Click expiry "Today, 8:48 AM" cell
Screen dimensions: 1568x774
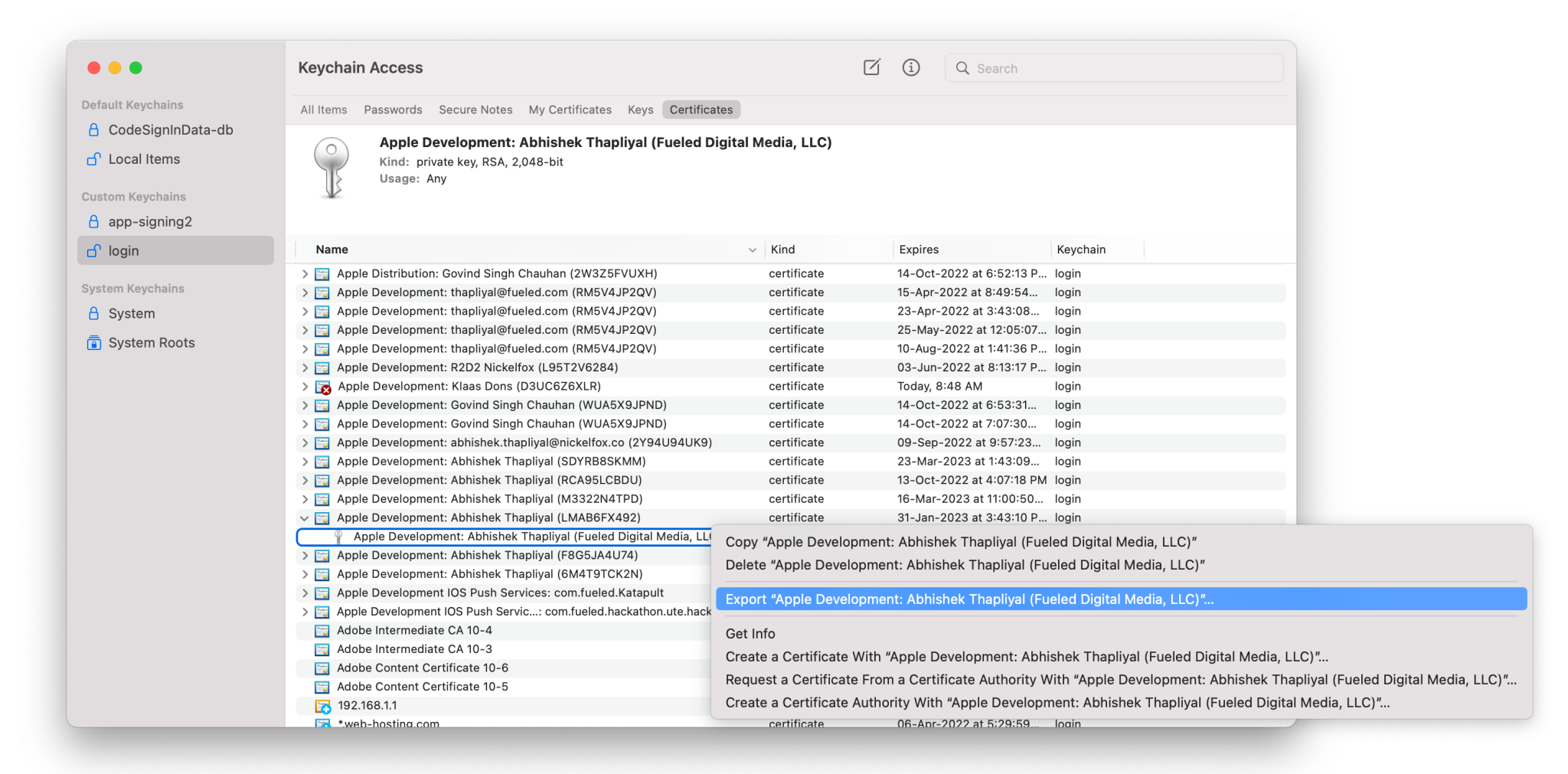[939, 387]
